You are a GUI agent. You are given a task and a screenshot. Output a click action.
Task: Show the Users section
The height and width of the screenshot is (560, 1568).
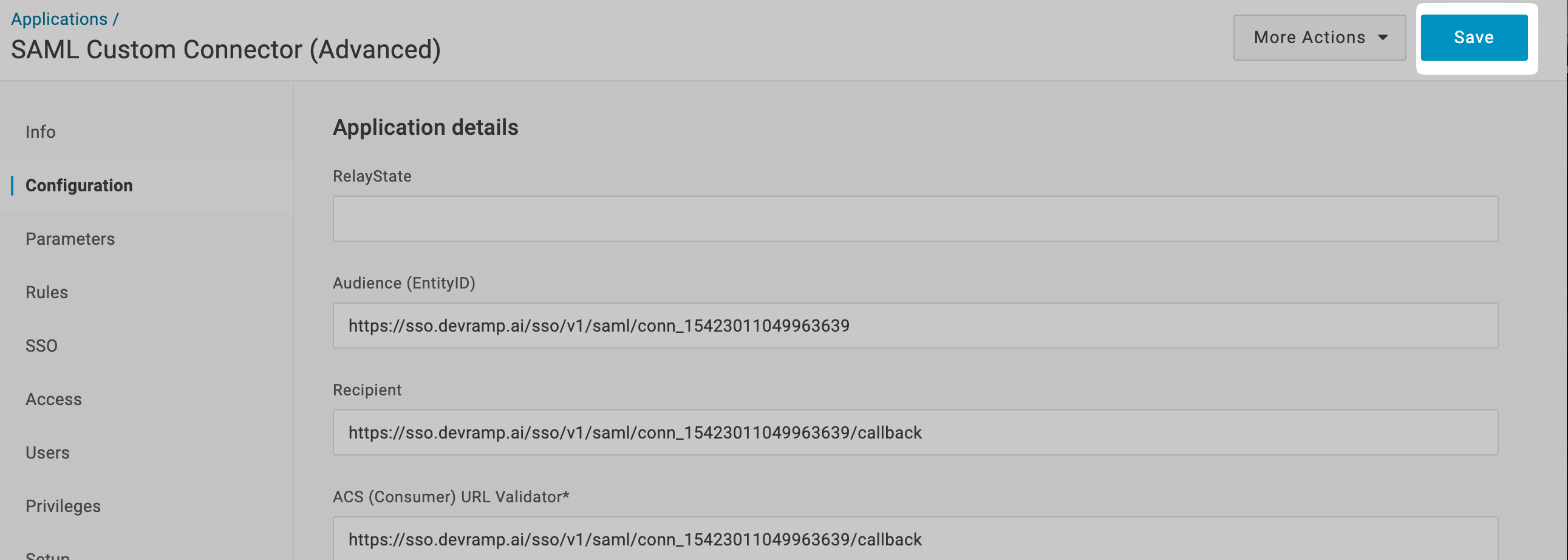(47, 454)
